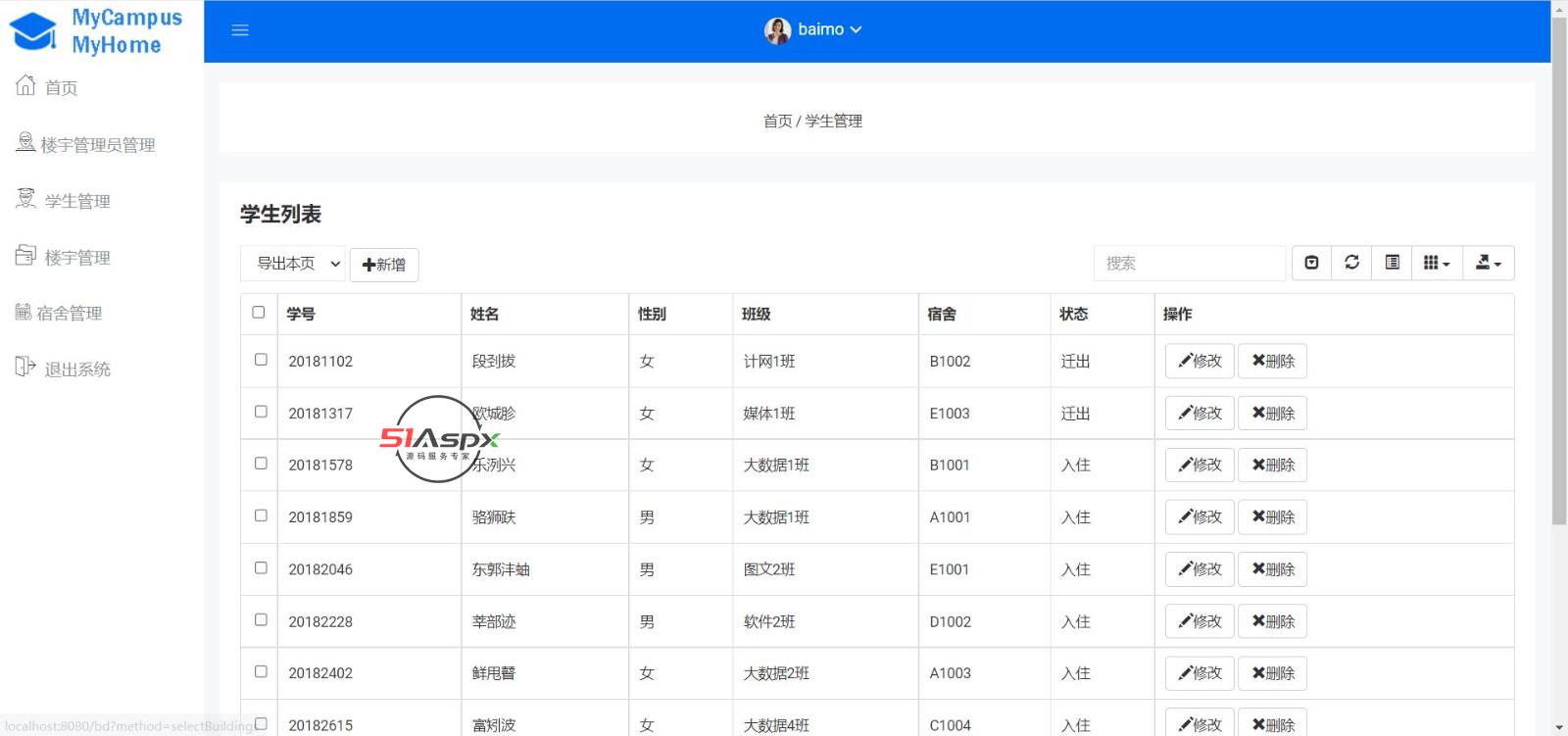This screenshot has width=1568, height=736.
Task: Open the 导出本页 export range dropdown
Action: pos(293,264)
